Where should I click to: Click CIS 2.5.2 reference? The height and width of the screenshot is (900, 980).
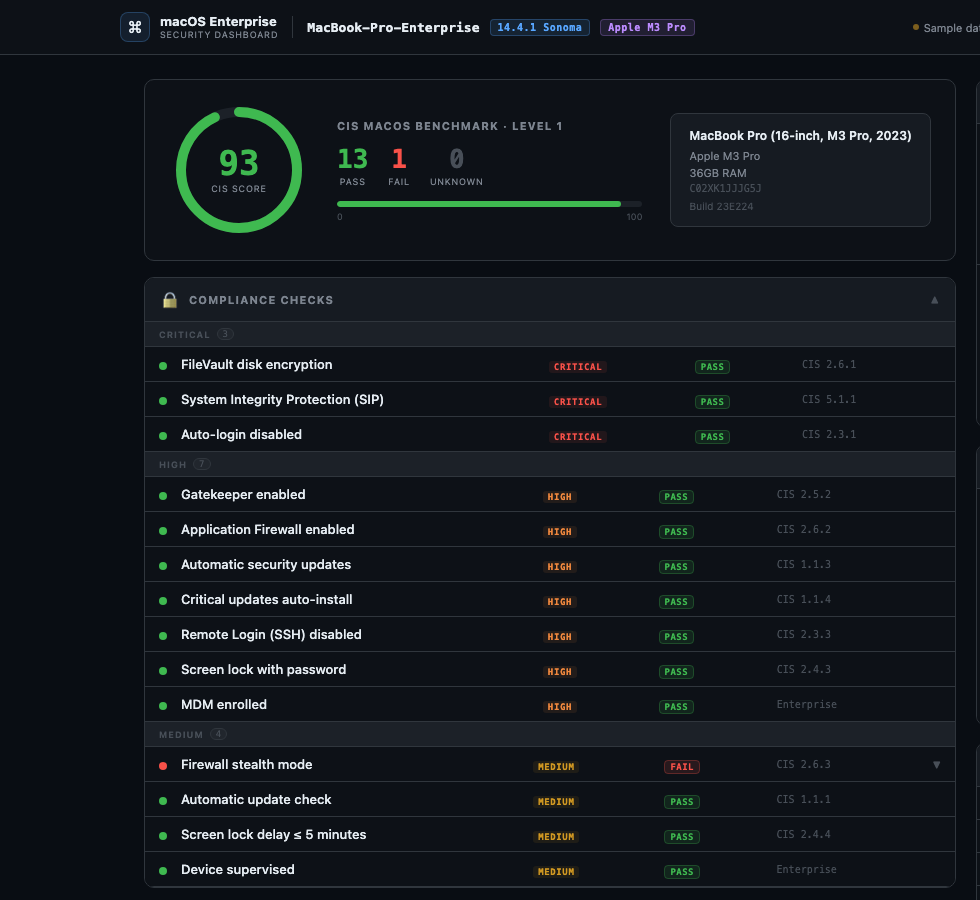click(x=804, y=494)
